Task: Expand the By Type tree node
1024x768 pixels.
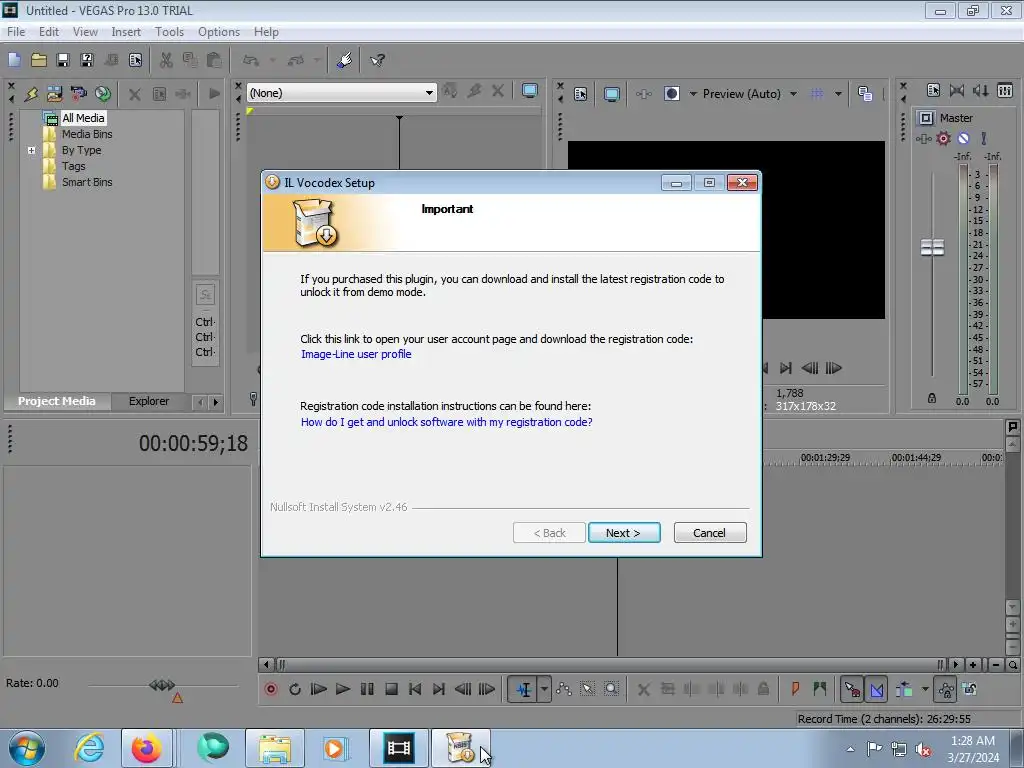Action: coord(31,150)
